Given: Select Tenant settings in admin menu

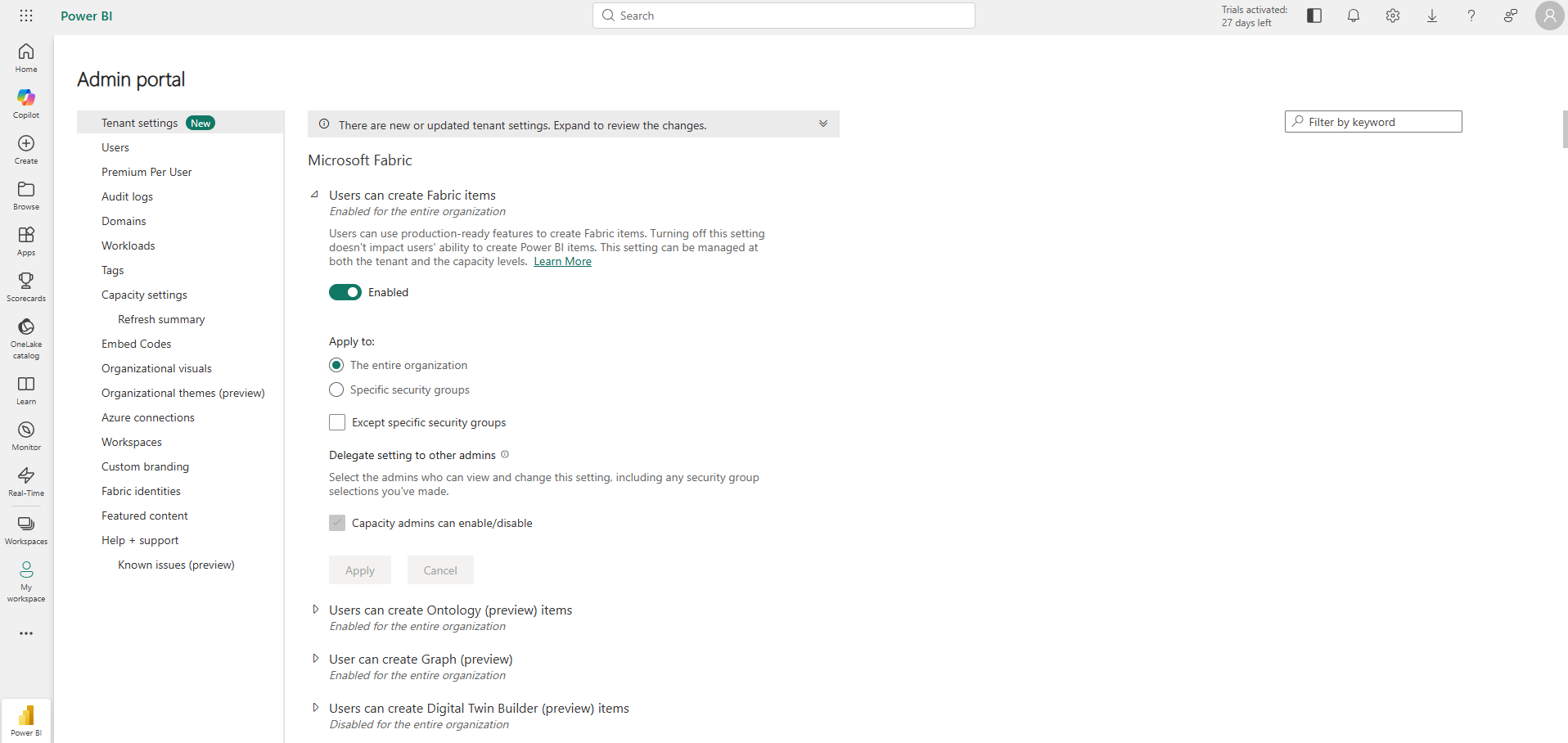Looking at the screenshot, I should point(180,123).
